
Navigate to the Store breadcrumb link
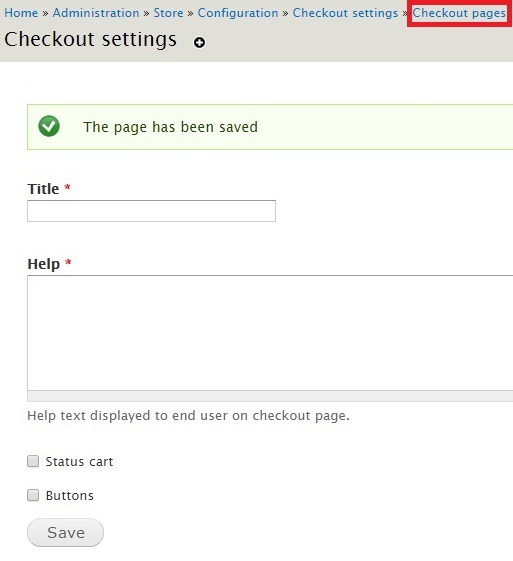168,13
